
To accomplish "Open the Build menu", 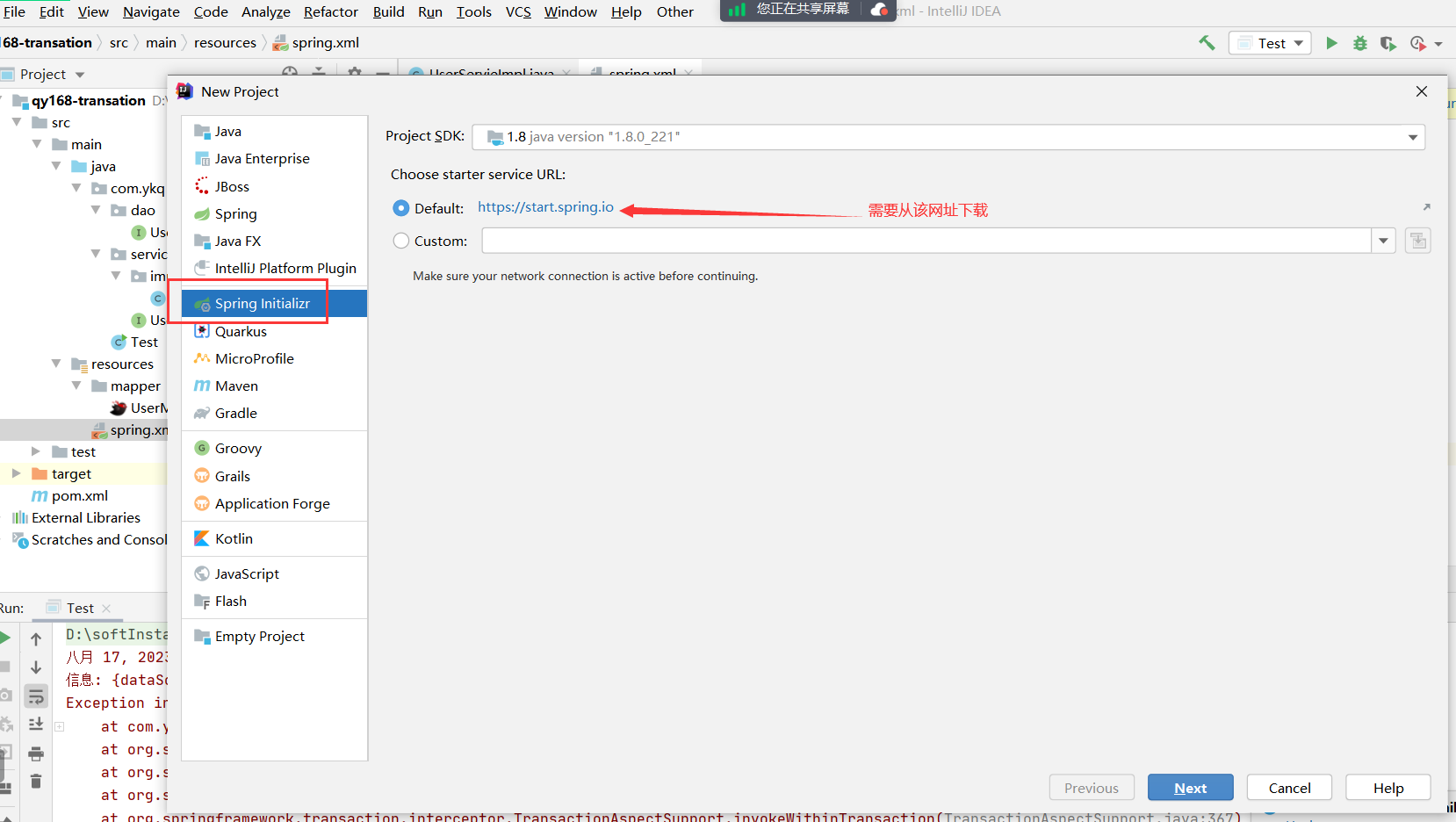I will pyautogui.click(x=388, y=11).
